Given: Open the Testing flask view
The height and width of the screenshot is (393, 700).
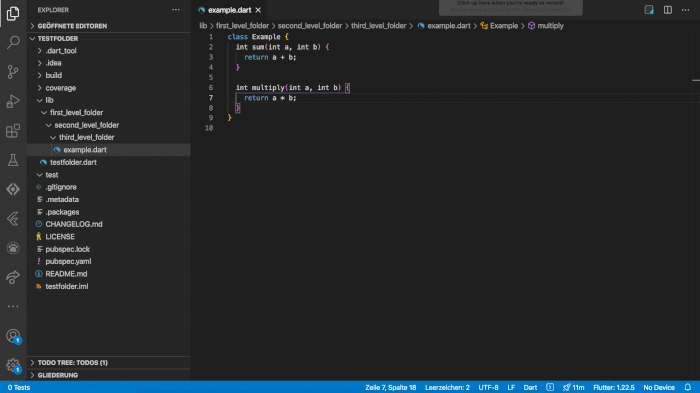Looking at the screenshot, I should click(13, 160).
